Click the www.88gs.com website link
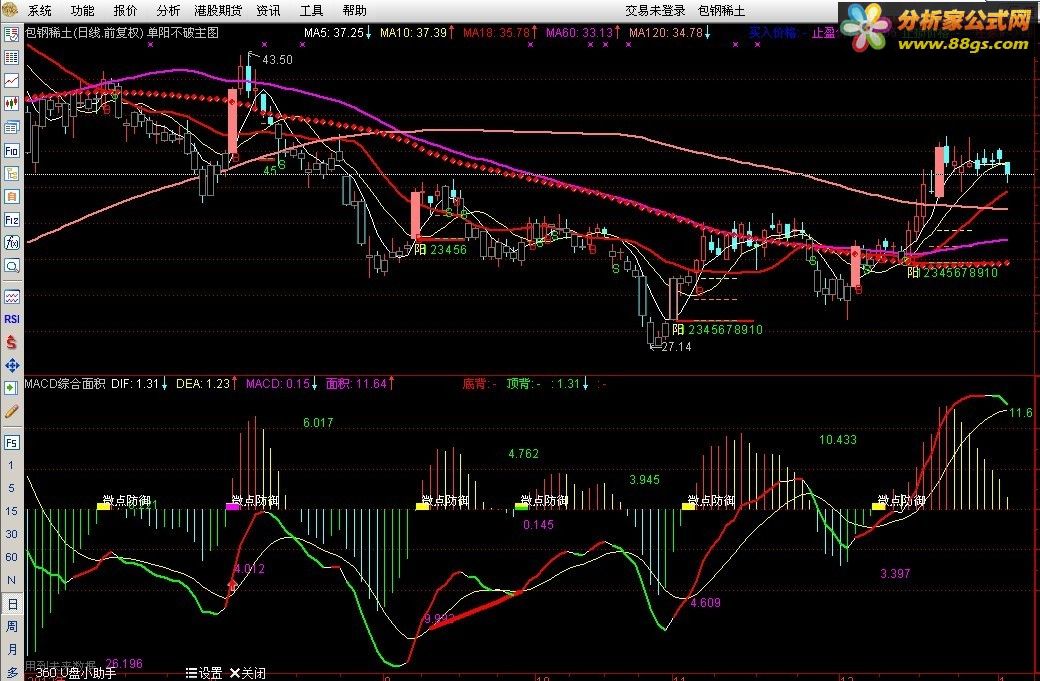Viewport: 1040px width, 681px height. (x=963, y=44)
